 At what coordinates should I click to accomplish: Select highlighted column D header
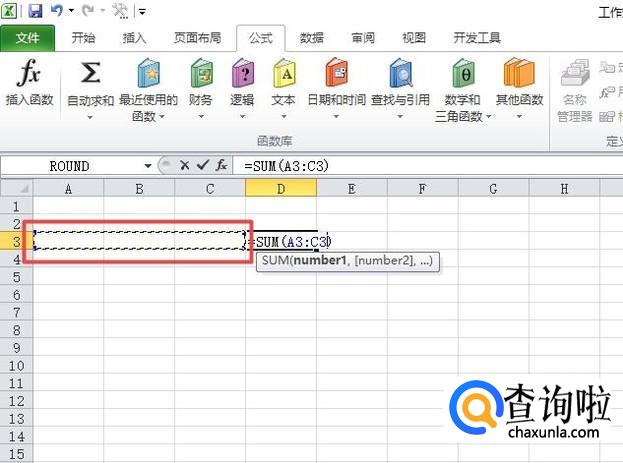pos(281,188)
